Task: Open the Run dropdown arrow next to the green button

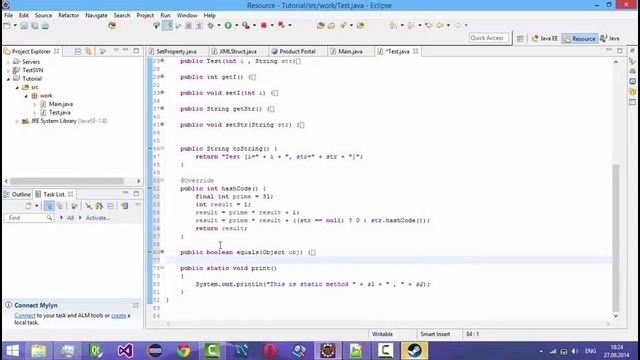Action: click(x=236, y=25)
